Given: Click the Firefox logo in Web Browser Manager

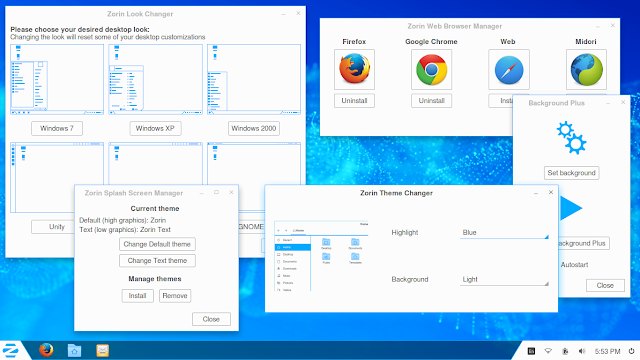Looking at the screenshot, I should tap(354, 69).
